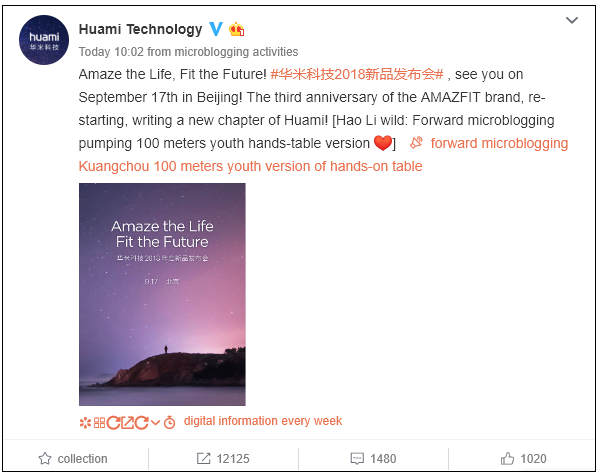Open the Huami Technology profile name
The height and width of the screenshot is (476, 600).
[x=139, y=29]
